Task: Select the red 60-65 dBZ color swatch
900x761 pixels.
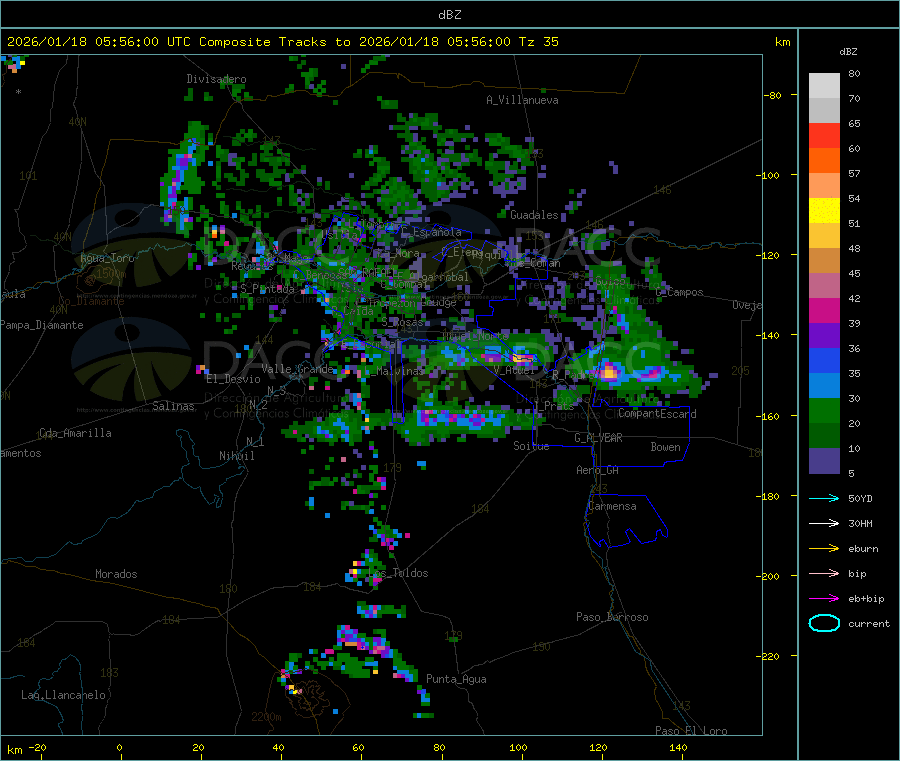Action: (x=824, y=135)
